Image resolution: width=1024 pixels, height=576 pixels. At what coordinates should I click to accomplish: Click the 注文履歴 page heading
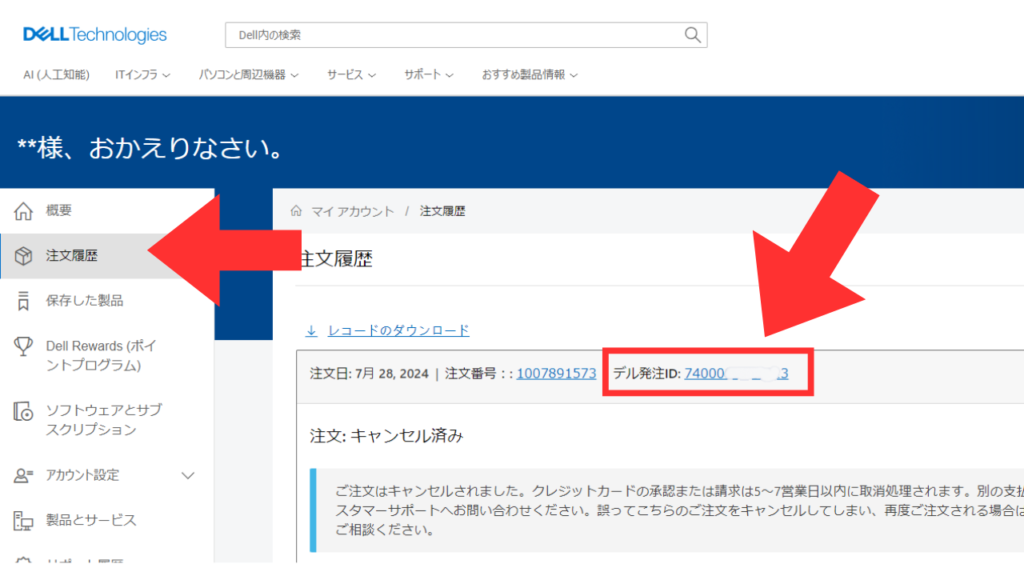(336, 259)
